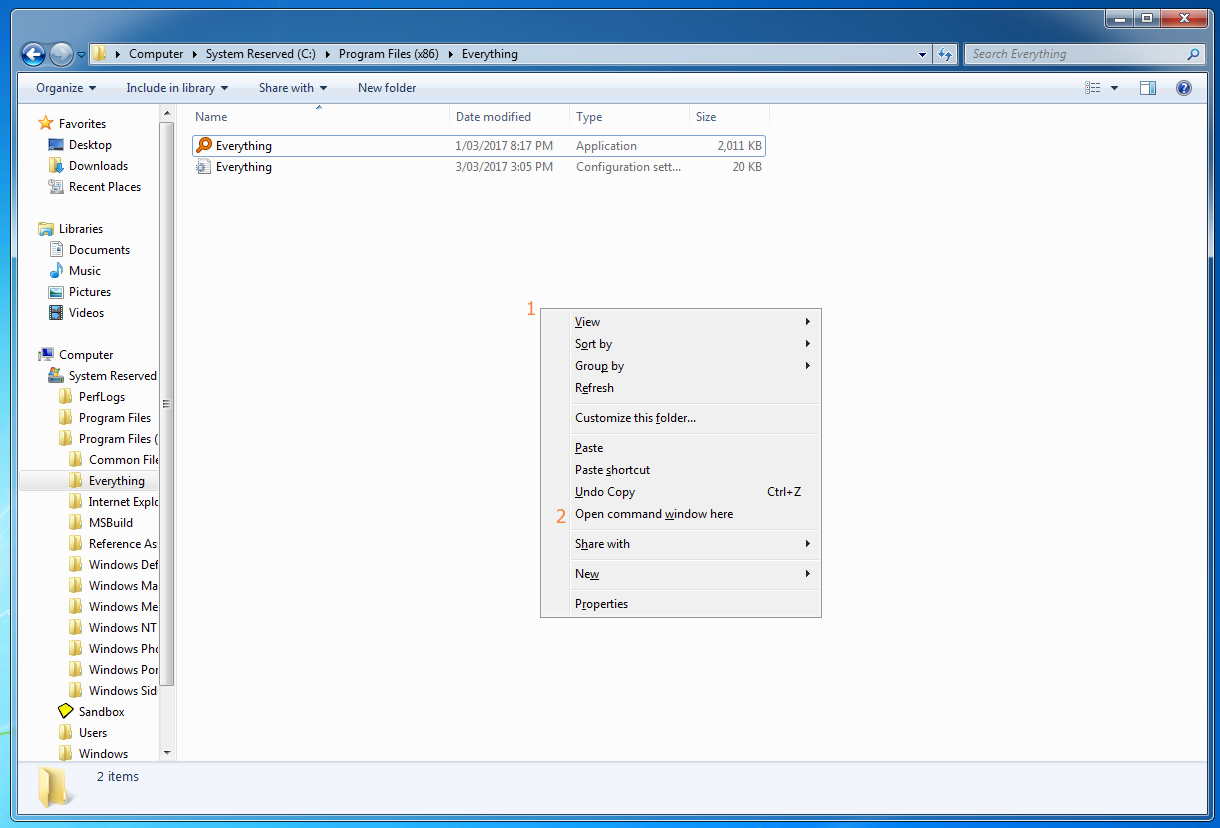
Task: Open the view options dropdown arrow
Action: (x=1114, y=88)
